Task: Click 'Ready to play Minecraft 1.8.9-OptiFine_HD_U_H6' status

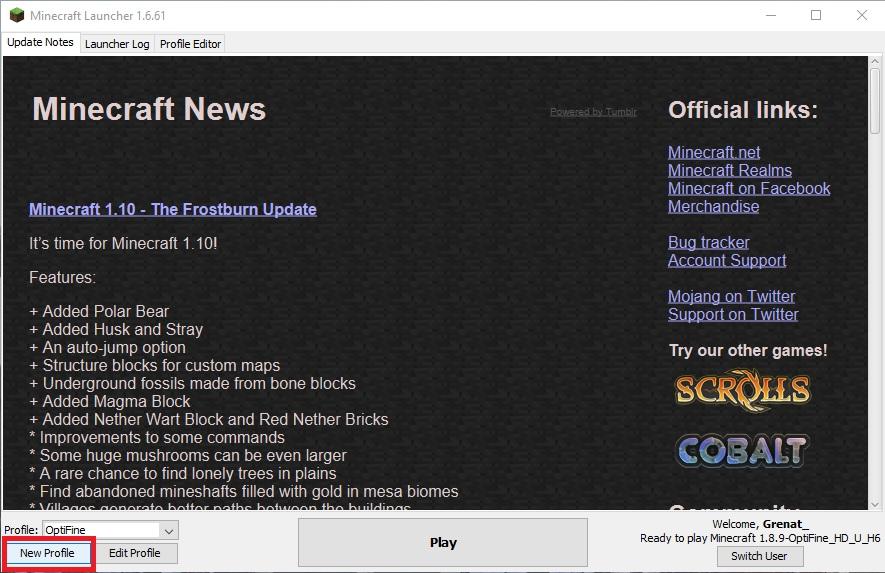Action: (x=760, y=539)
